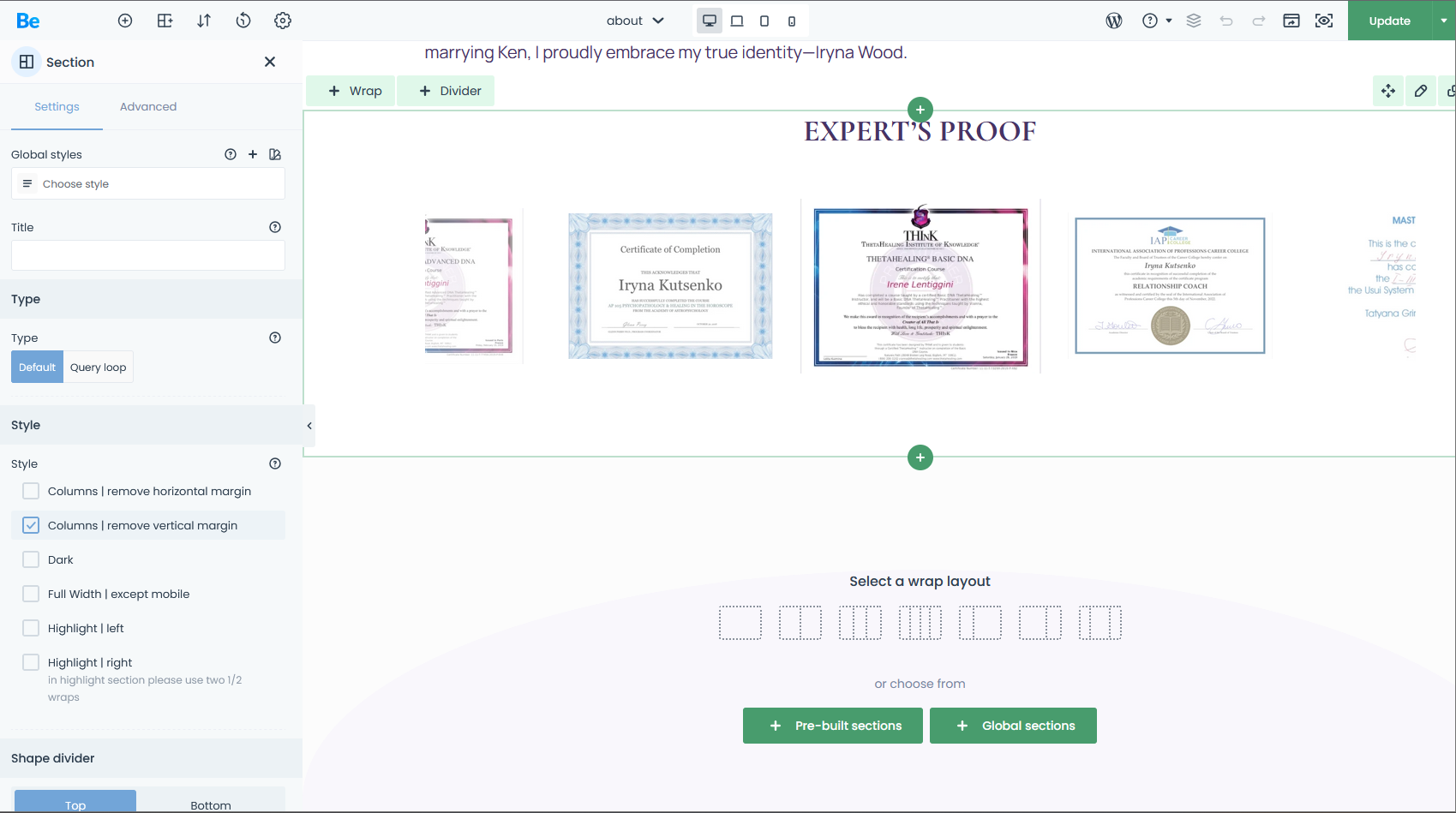Click the redo arrow icon
Image resolution: width=1456 pixels, height=813 pixels.
1259,21
